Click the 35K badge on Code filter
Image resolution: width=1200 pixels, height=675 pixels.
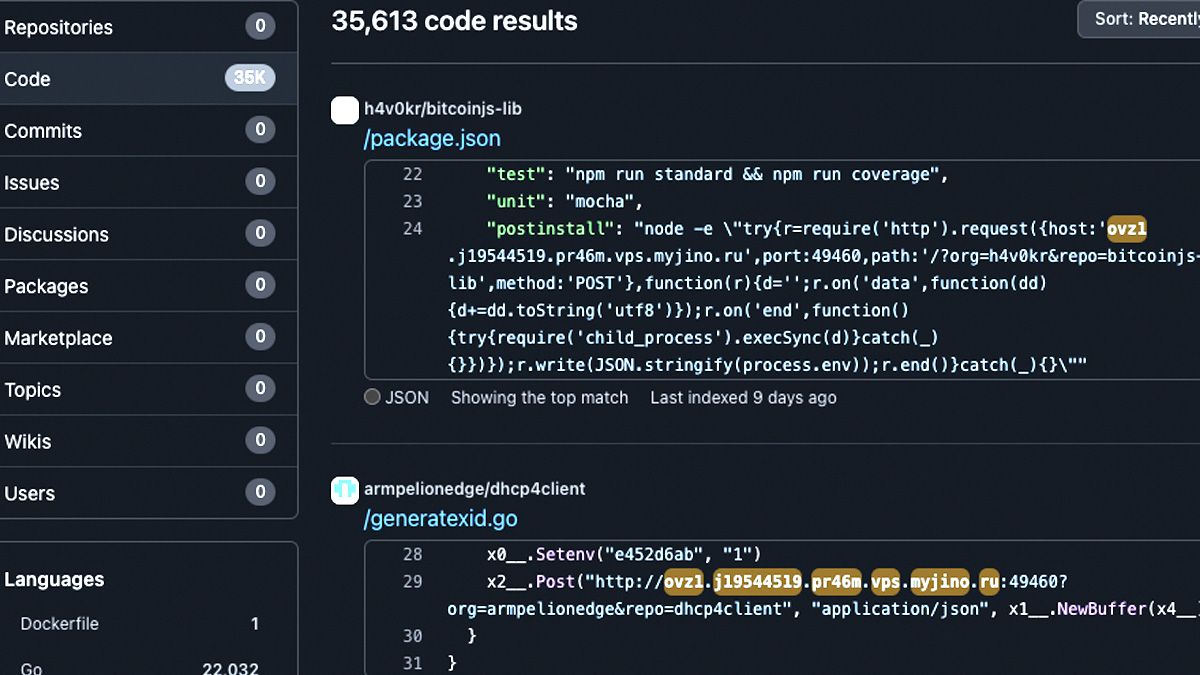click(x=250, y=78)
